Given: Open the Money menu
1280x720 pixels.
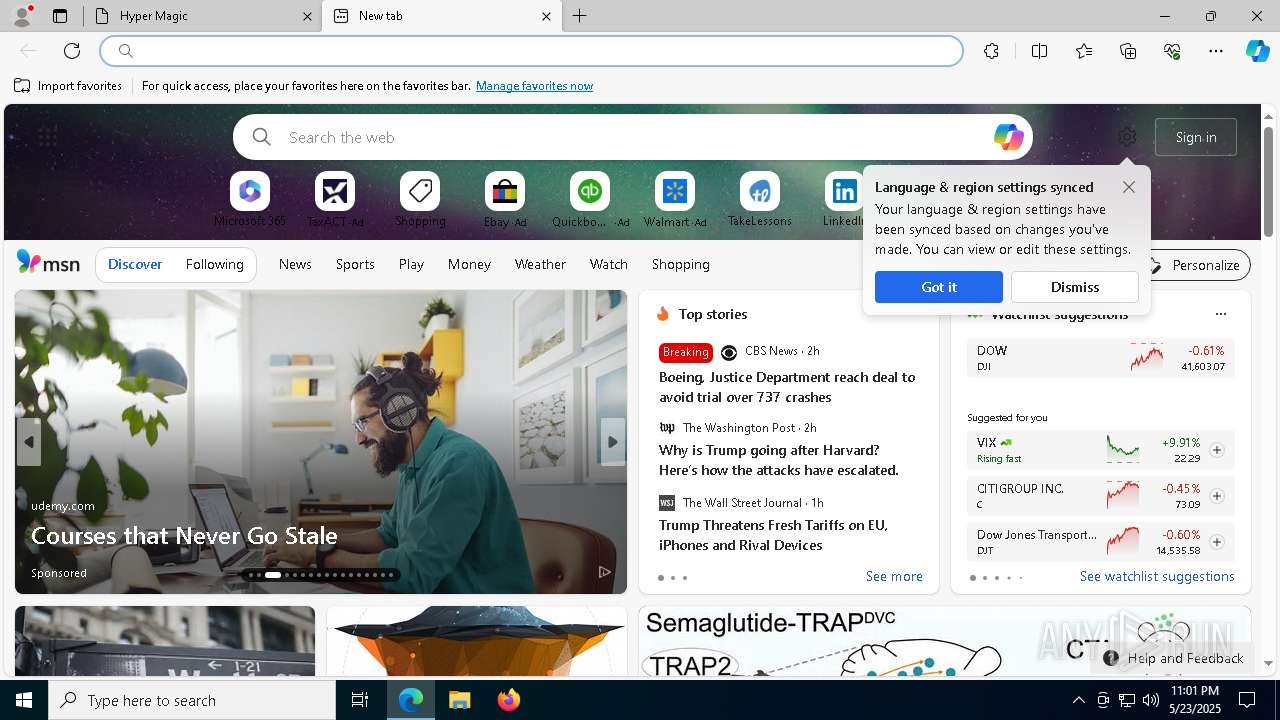Looking at the screenshot, I should pyautogui.click(x=469, y=264).
